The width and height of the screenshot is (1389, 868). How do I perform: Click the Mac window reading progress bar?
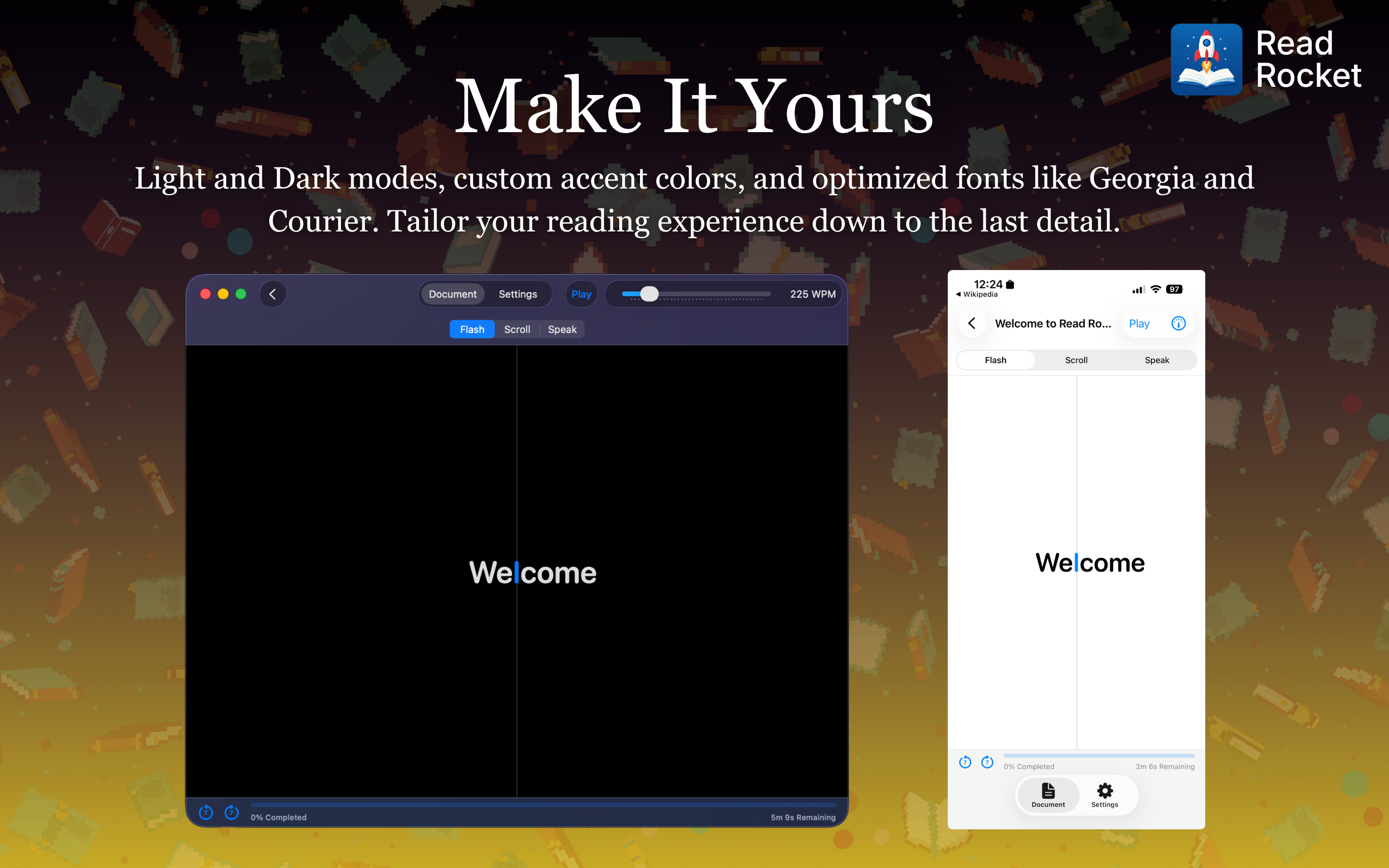click(543, 805)
